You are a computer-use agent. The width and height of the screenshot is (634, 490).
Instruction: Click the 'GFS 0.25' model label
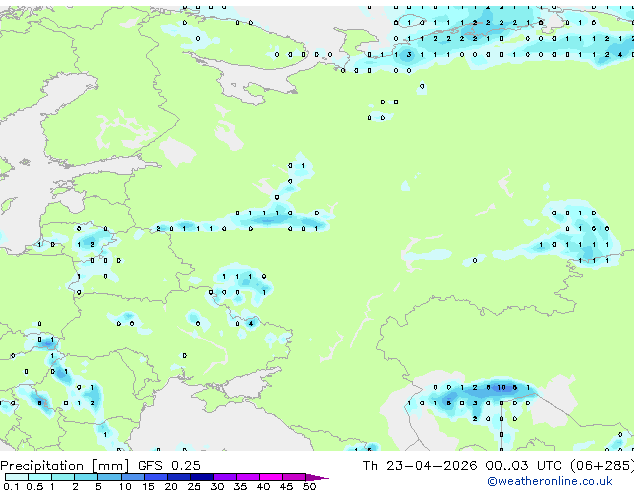(169, 466)
